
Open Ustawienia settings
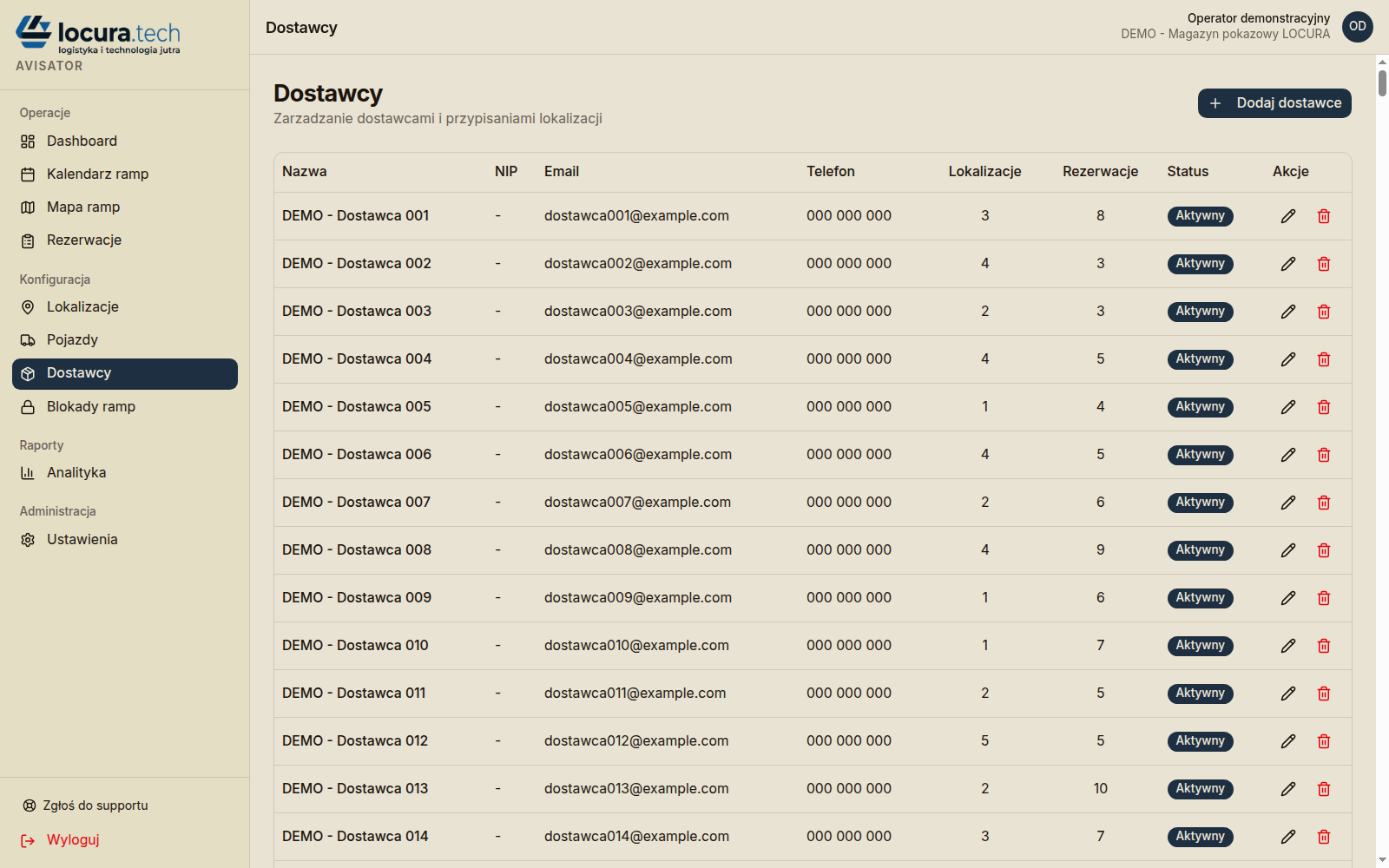[x=125, y=540]
